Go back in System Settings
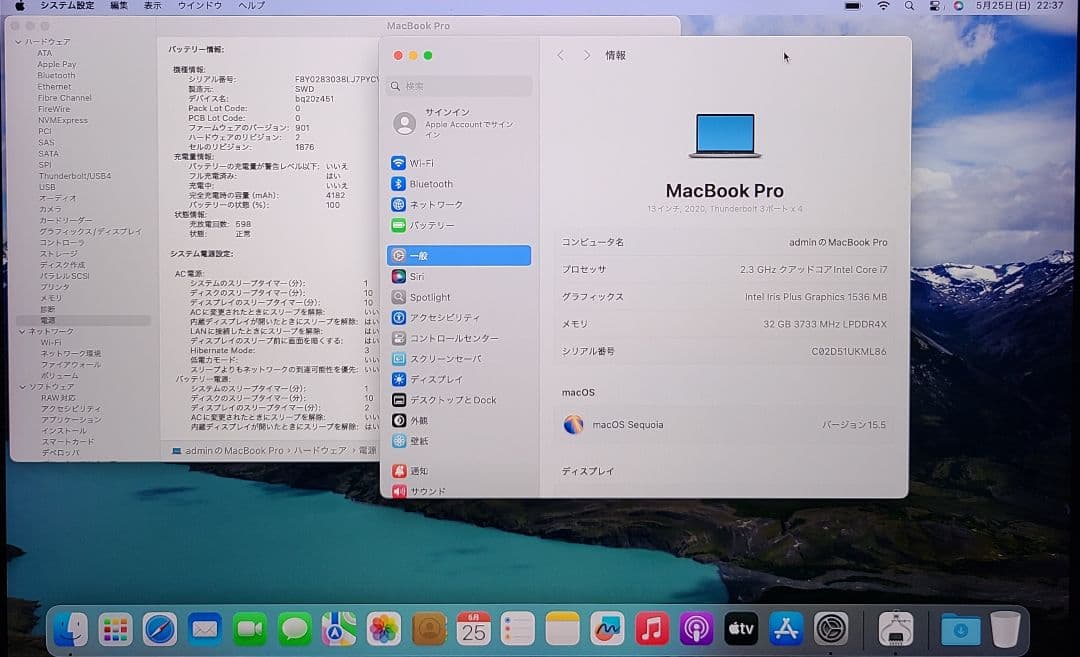Image resolution: width=1080 pixels, height=657 pixels. [x=561, y=55]
